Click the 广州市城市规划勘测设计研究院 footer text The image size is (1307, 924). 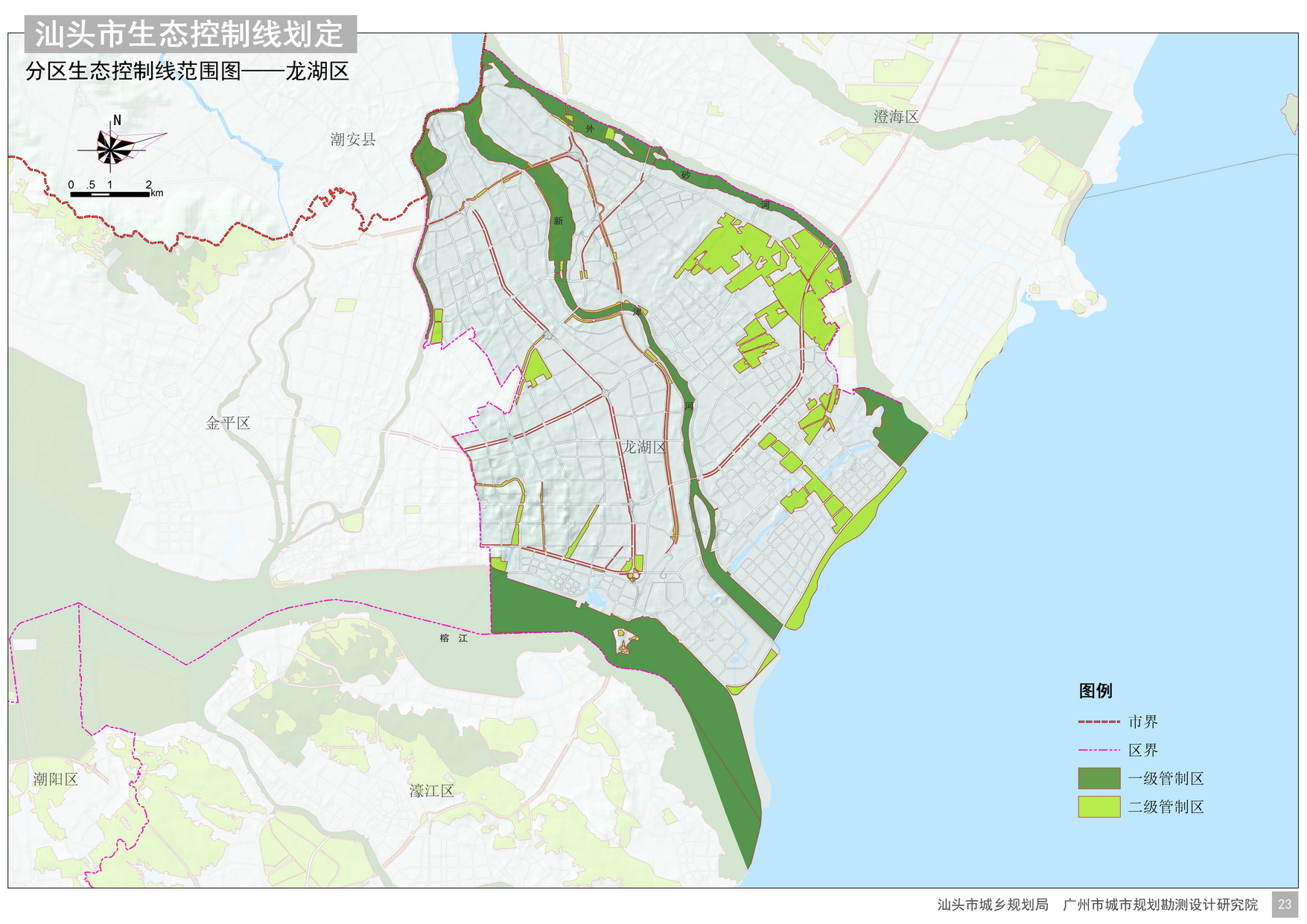click(x=1160, y=905)
